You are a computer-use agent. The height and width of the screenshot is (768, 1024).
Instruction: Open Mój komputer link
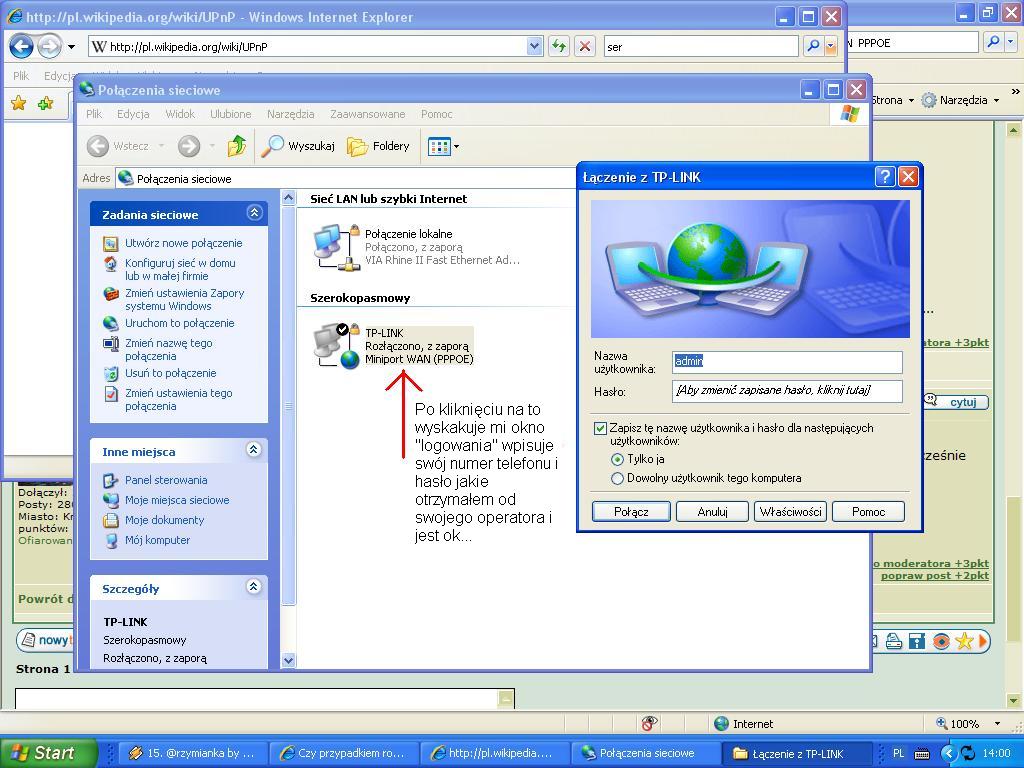(x=157, y=540)
